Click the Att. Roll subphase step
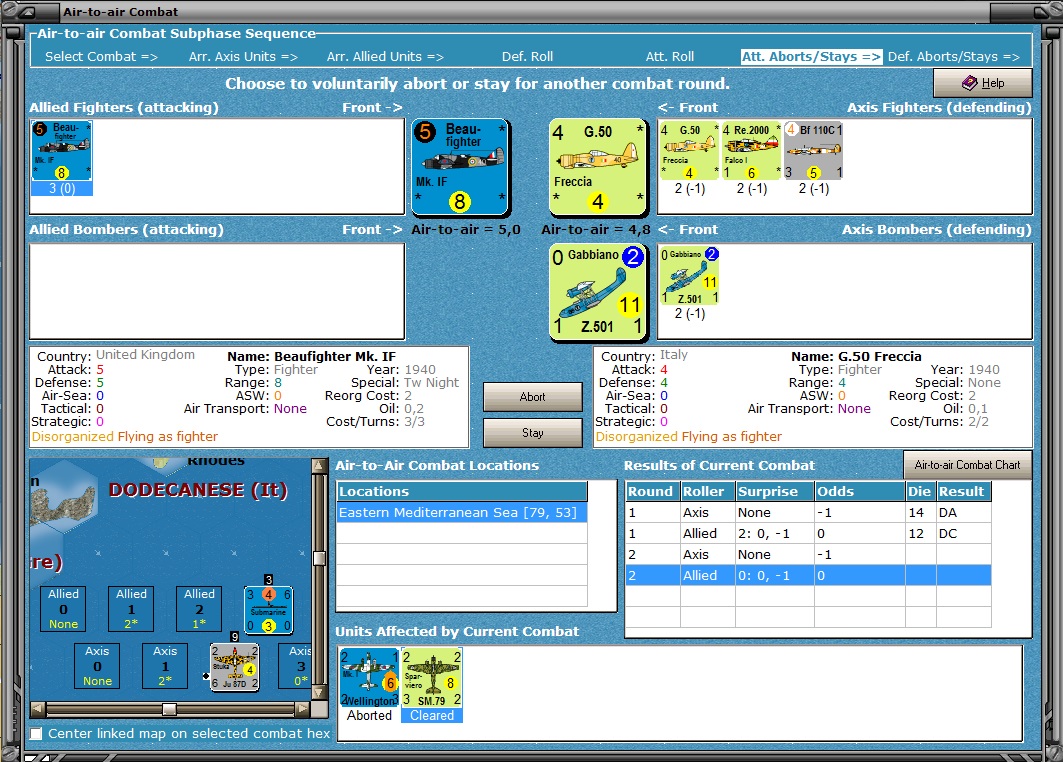Screen dimensions: 1063x762 point(670,57)
